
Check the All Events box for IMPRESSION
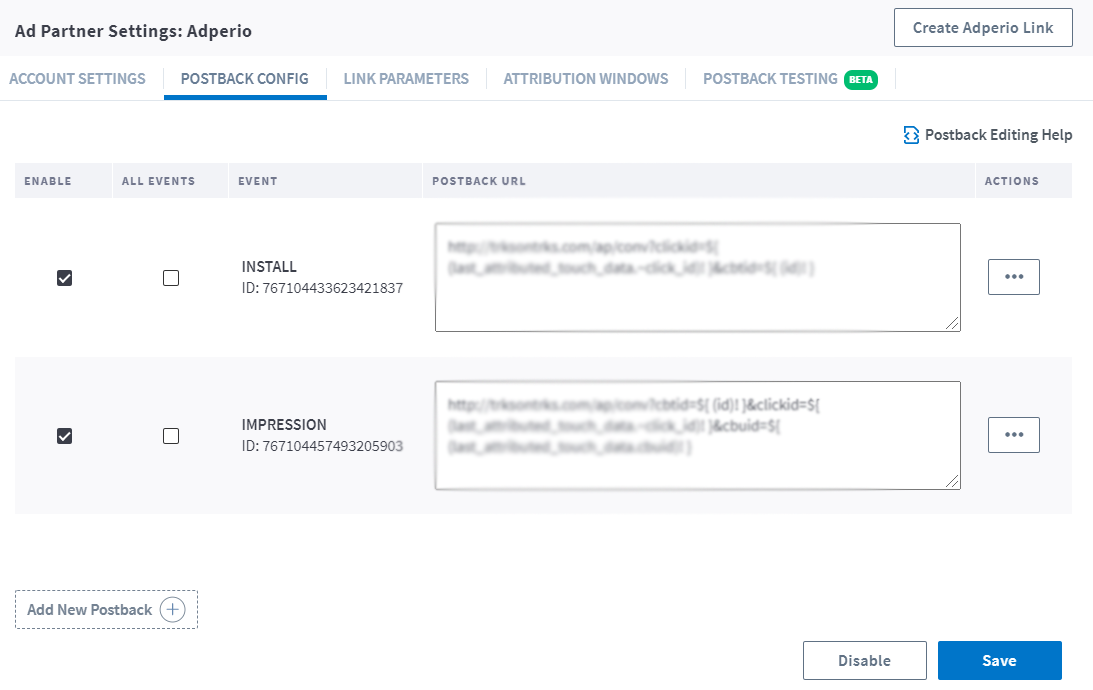coord(171,436)
